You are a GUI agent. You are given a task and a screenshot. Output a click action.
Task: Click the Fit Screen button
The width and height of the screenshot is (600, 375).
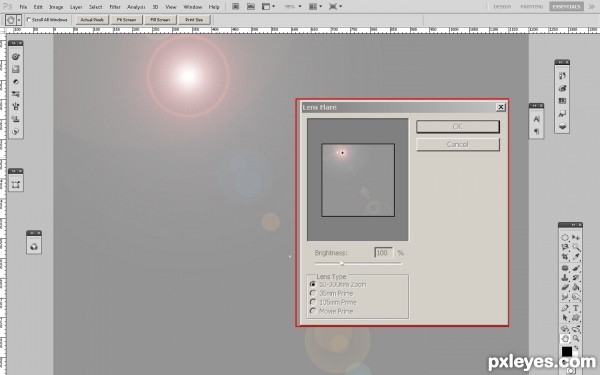point(127,20)
